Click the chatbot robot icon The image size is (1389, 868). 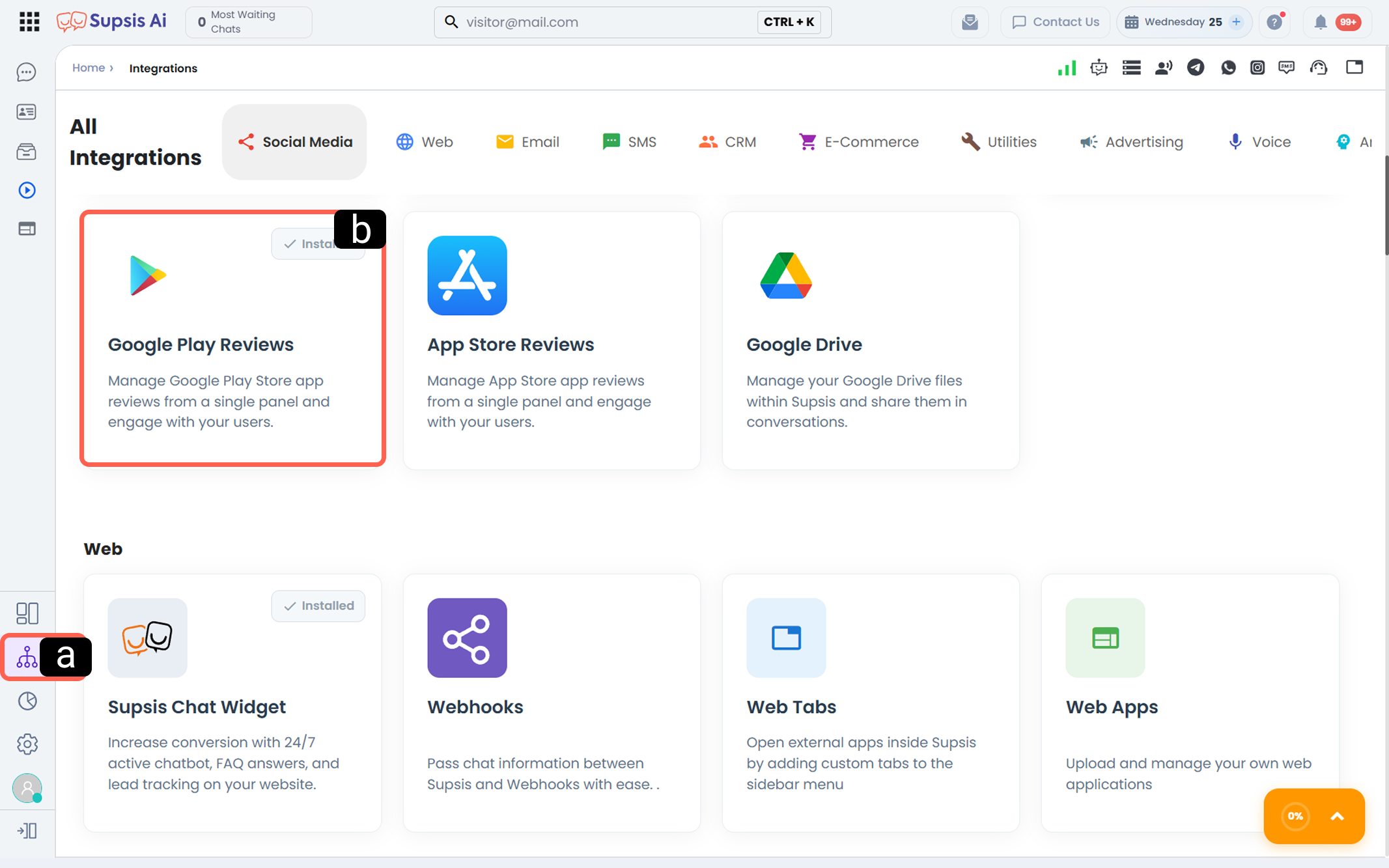point(1099,68)
